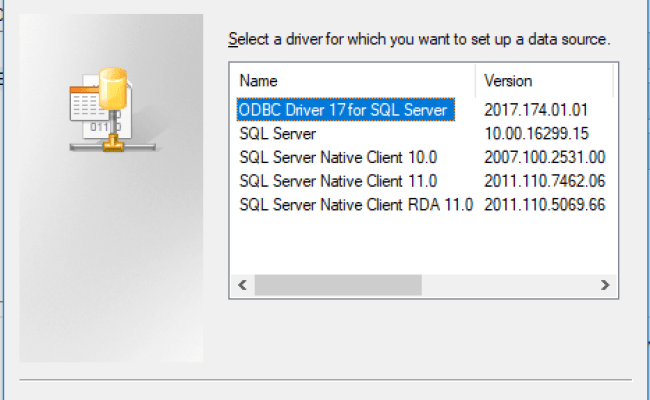This screenshot has height=400, width=650.
Task: Click version 10.00.16299.15 cell
Action: pos(536,133)
